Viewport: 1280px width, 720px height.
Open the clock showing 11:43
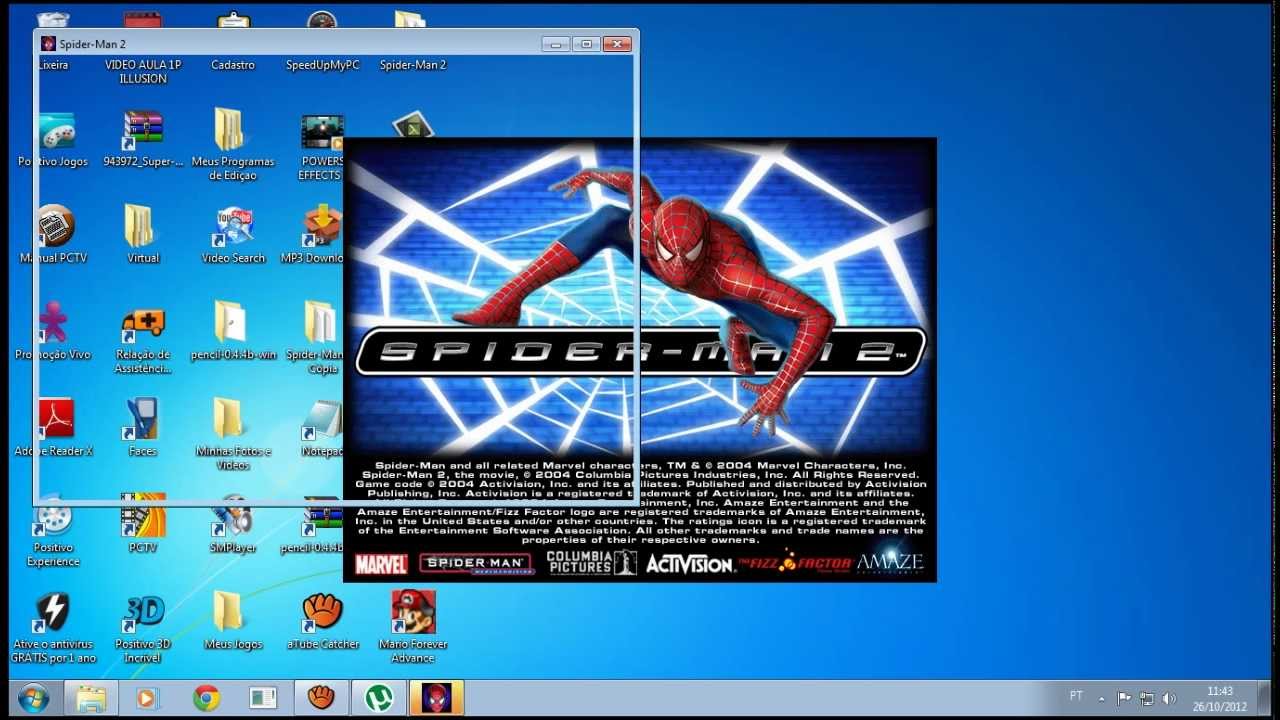pyautogui.click(x=1220, y=698)
